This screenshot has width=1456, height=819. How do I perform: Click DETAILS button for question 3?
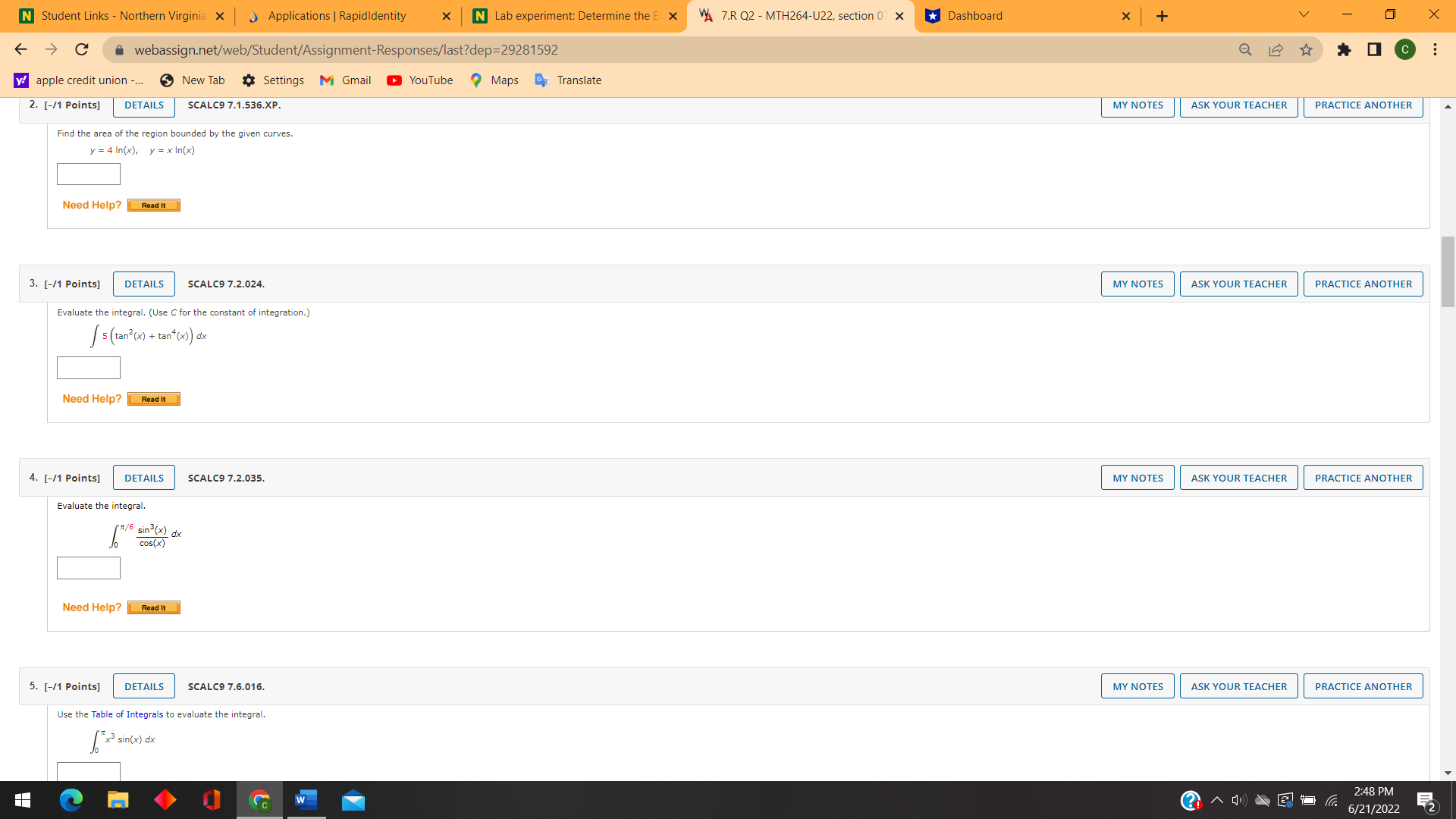(x=144, y=284)
